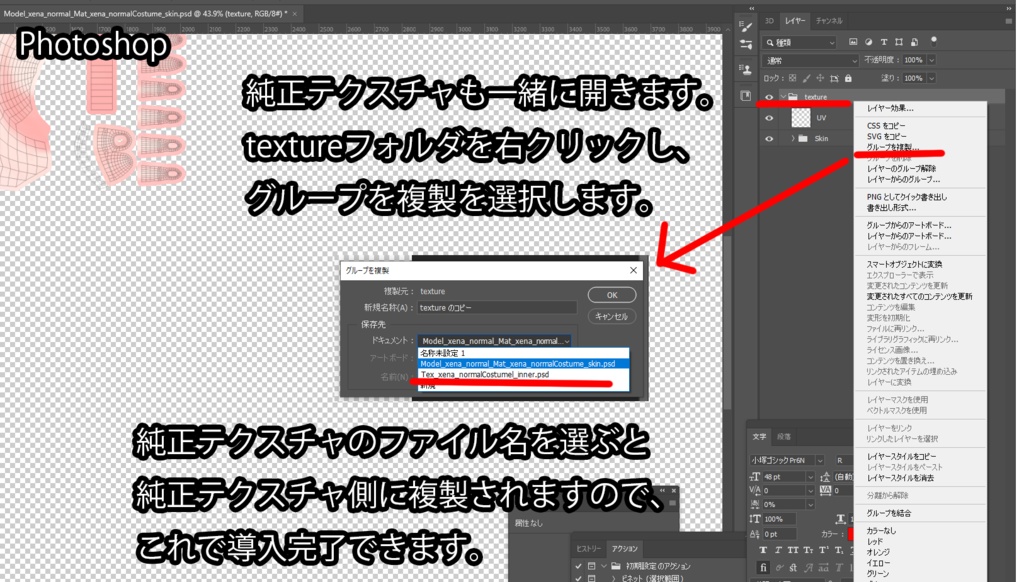1024x582 pixels.
Task: Open fill 塗り dropdown arrow
Action: [932, 78]
